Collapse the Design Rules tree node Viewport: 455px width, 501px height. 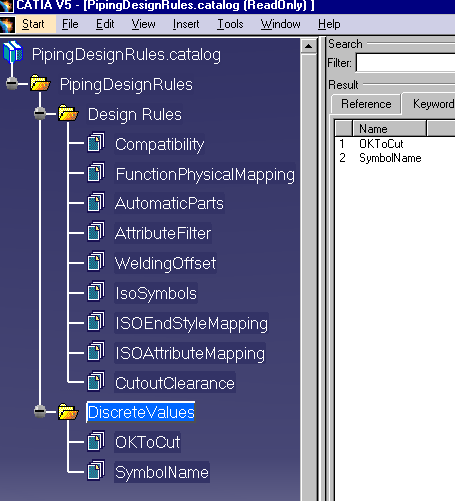40,113
